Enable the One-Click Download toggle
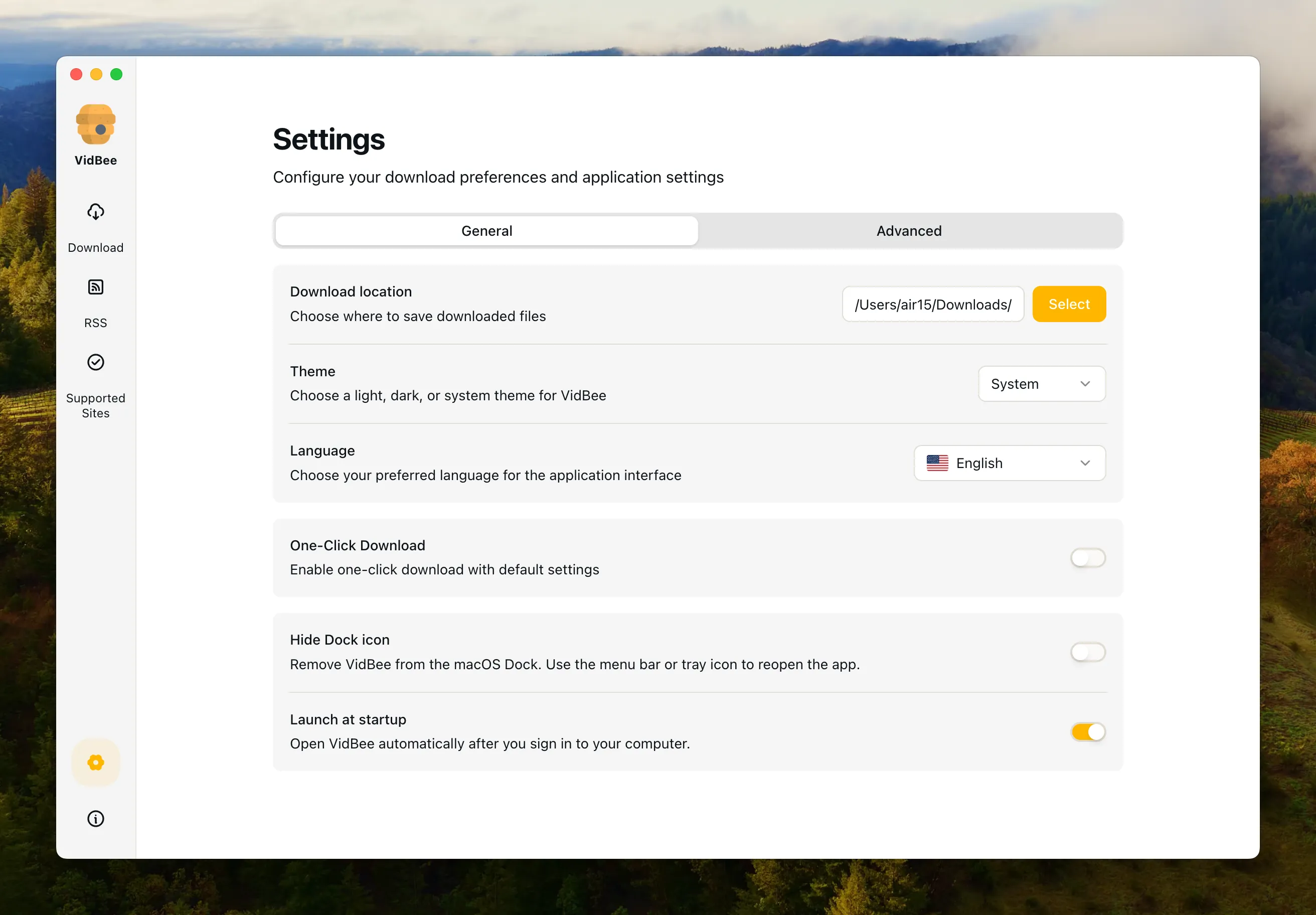The image size is (1316, 915). point(1087,558)
